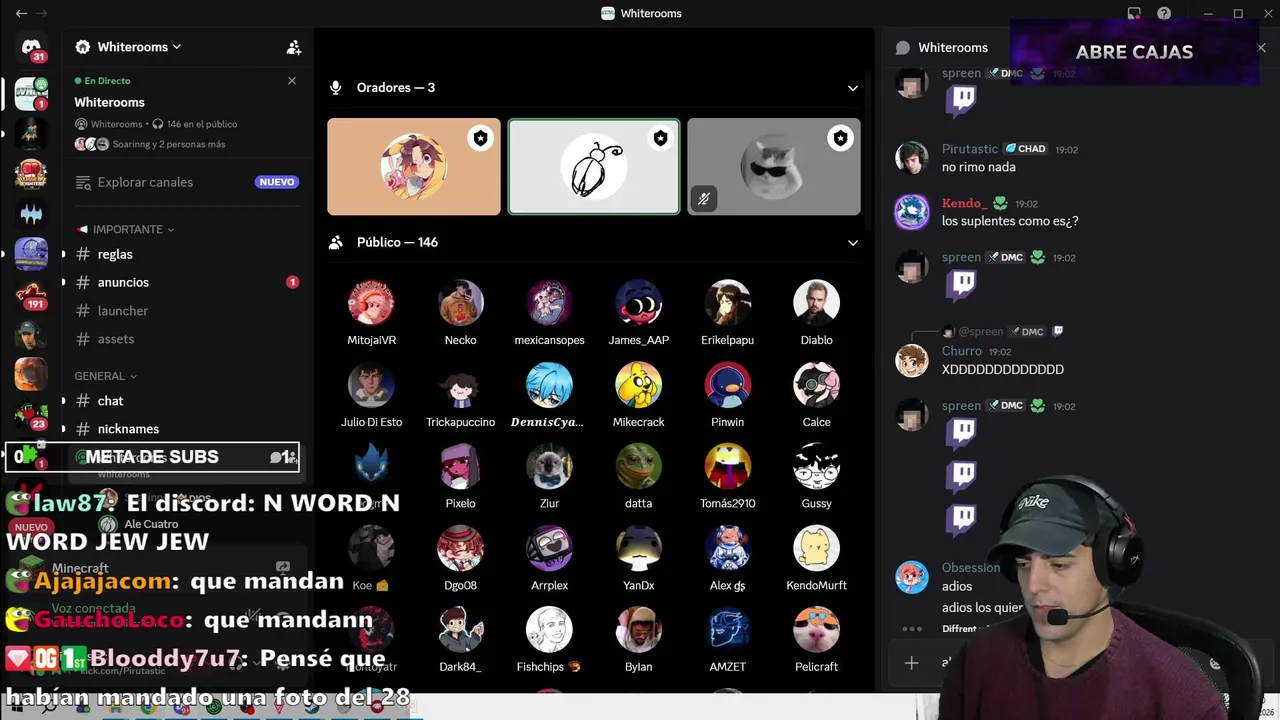Screen dimensions: 1280x720
Task: Click Pirutastic's CHAD role tag
Action: (x=1026, y=149)
